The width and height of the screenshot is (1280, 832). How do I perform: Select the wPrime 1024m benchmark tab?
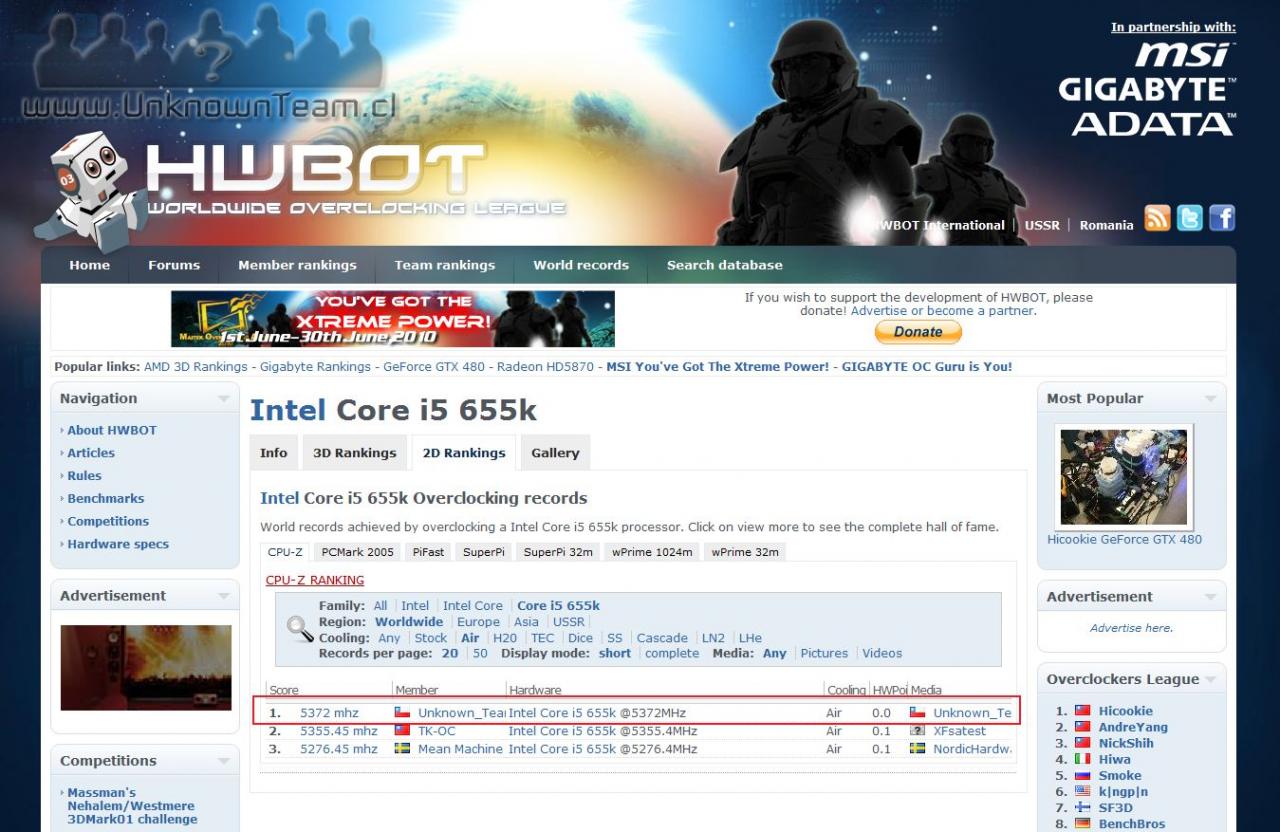[652, 552]
